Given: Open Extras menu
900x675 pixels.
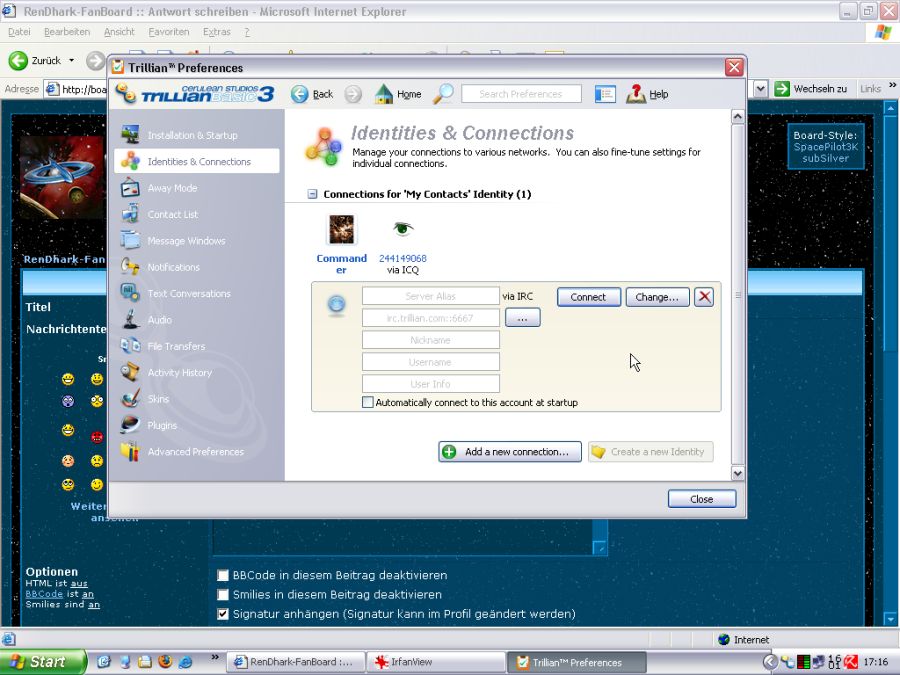Looking at the screenshot, I should [216, 32].
